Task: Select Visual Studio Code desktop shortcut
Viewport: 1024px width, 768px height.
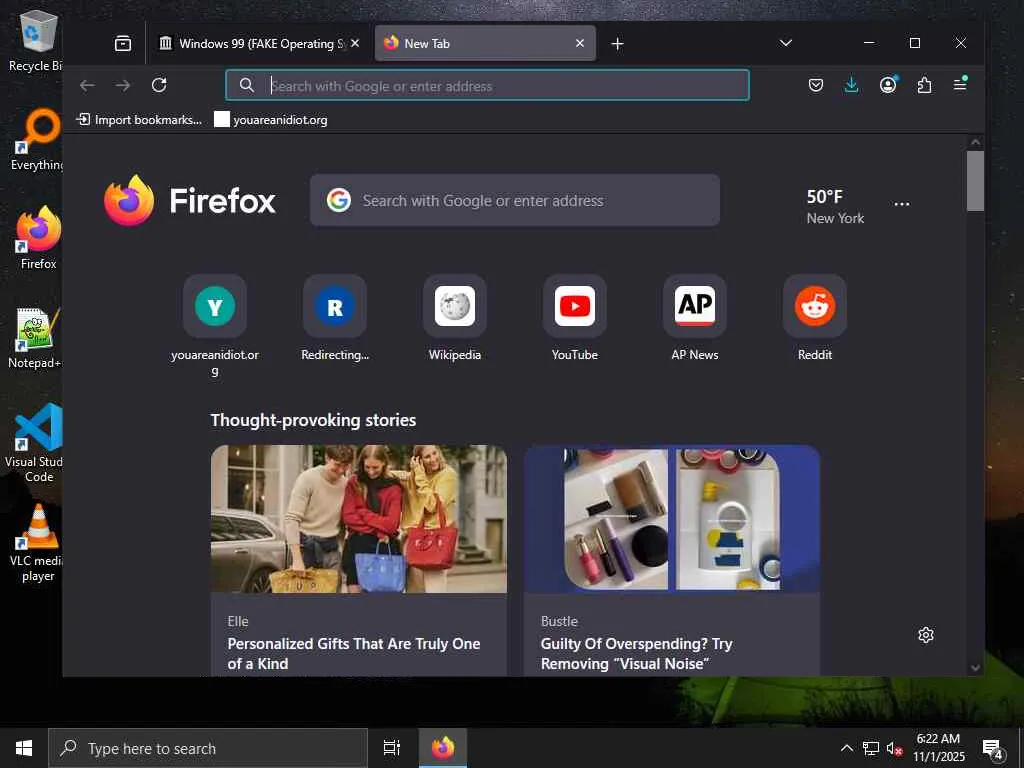Action: tap(35, 443)
